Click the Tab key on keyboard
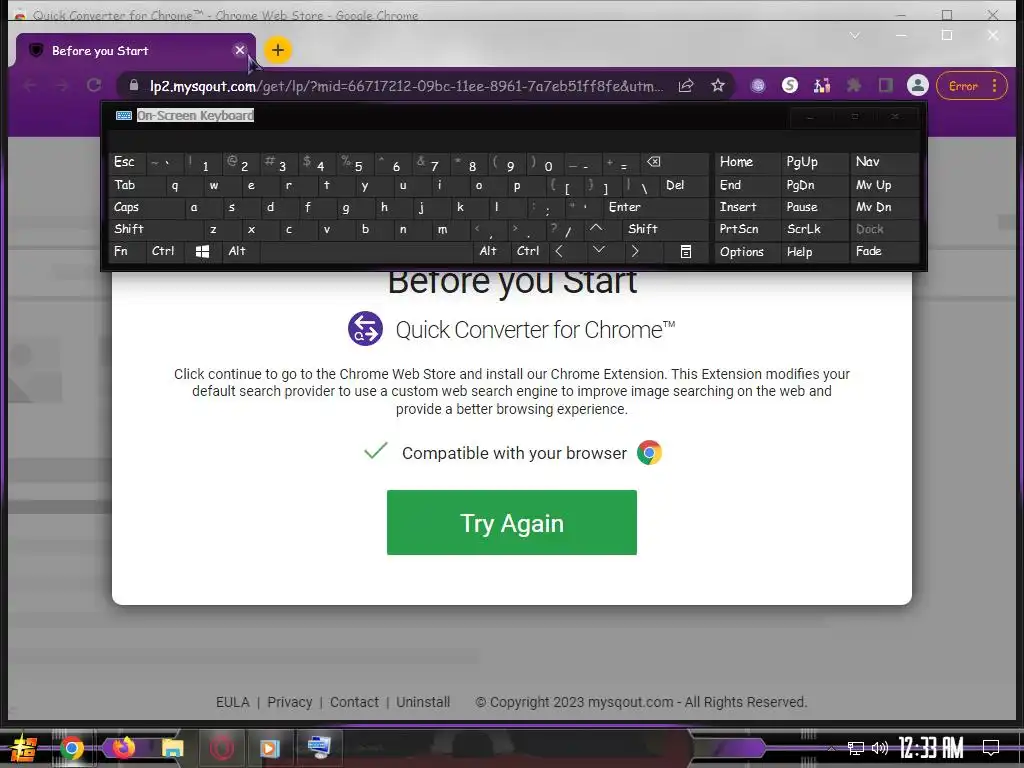 pos(136,185)
